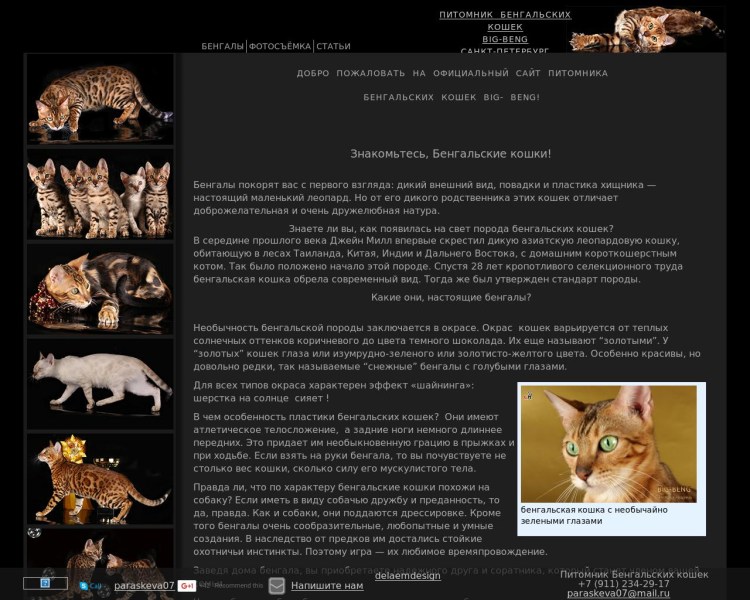Click the ПИТОМНИК БЕНГАЛЬСКИХ КОШЕК header link
The height and width of the screenshot is (600, 750).
[x=505, y=21]
